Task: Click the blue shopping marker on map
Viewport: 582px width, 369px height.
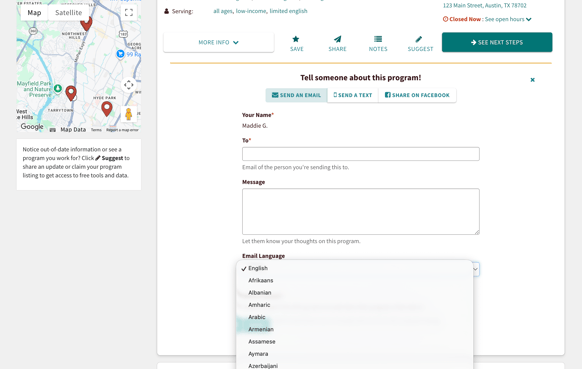Action: point(120,54)
